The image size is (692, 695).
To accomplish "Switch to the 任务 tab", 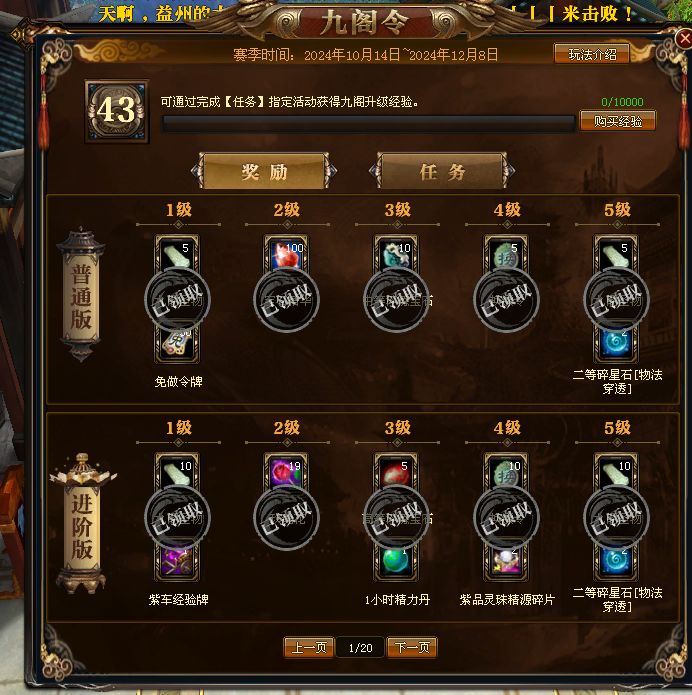I will pos(442,171).
